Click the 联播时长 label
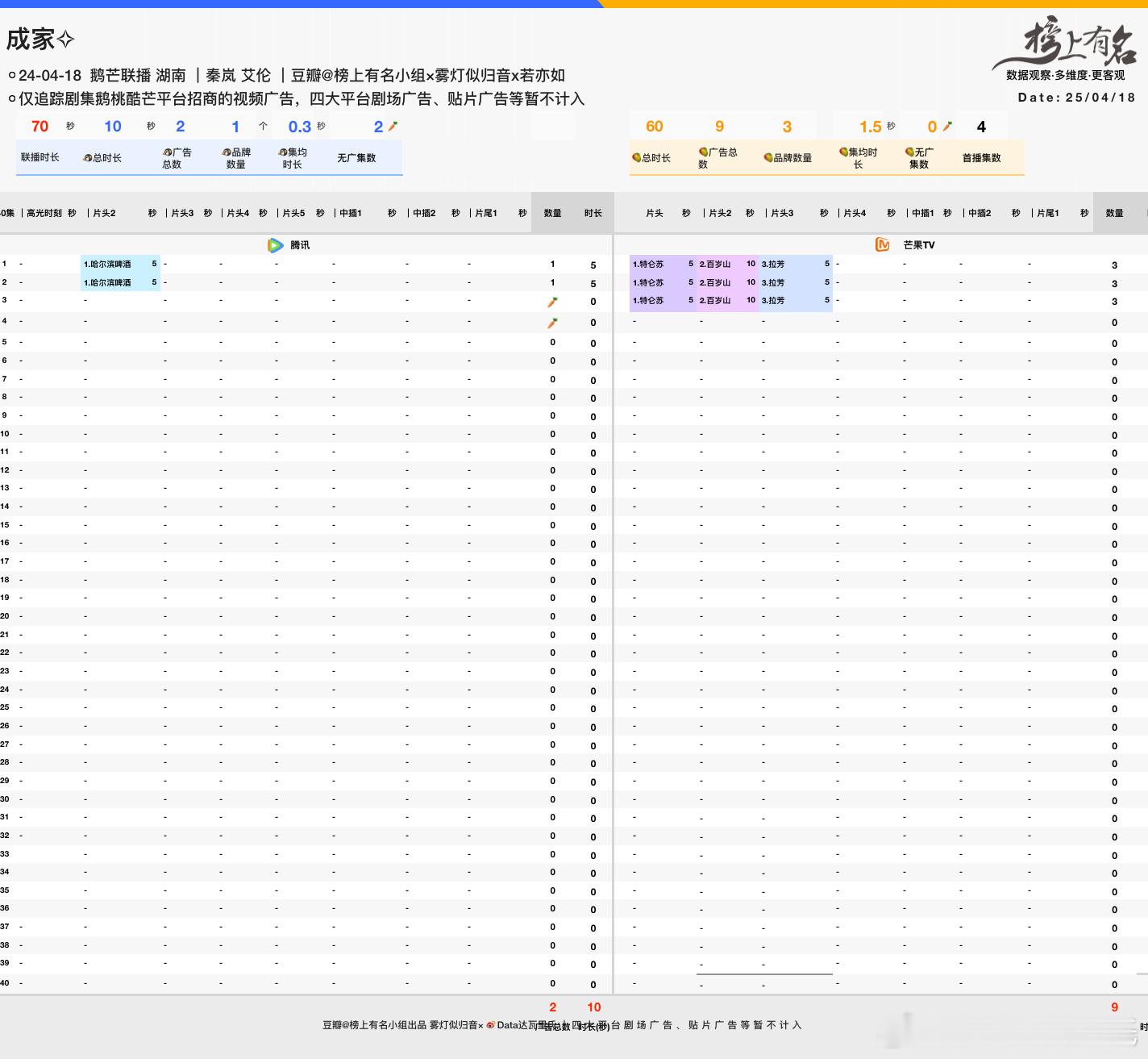The image size is (1148, 1059). click(40, 157)
